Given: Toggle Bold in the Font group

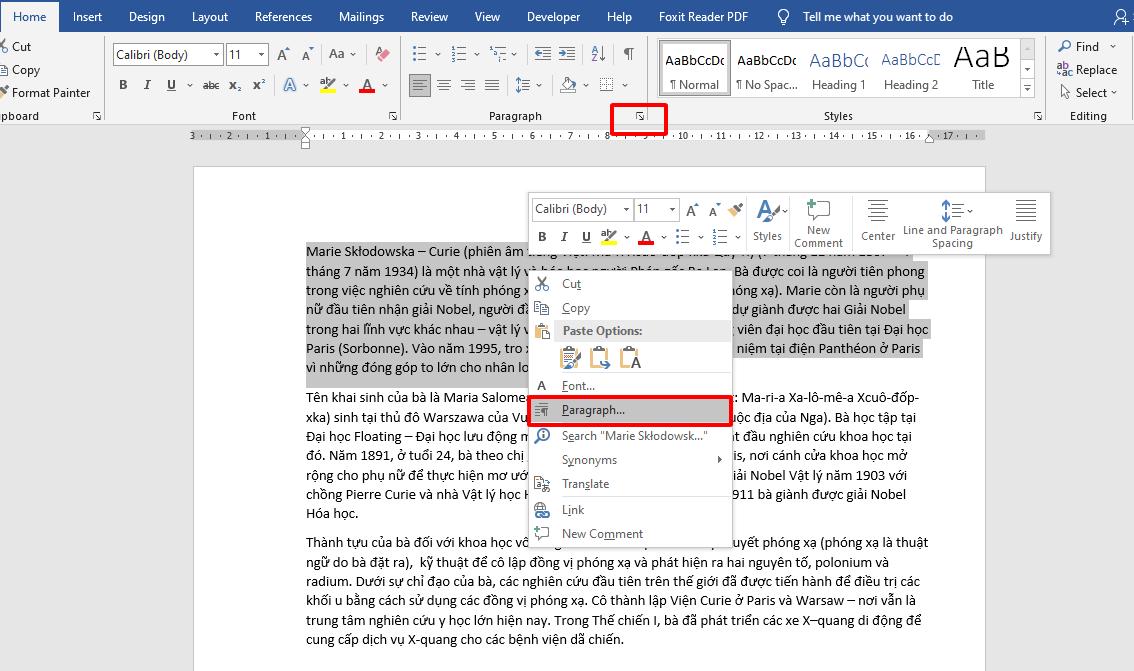Looking at the screenshot, I should point(123,85).
